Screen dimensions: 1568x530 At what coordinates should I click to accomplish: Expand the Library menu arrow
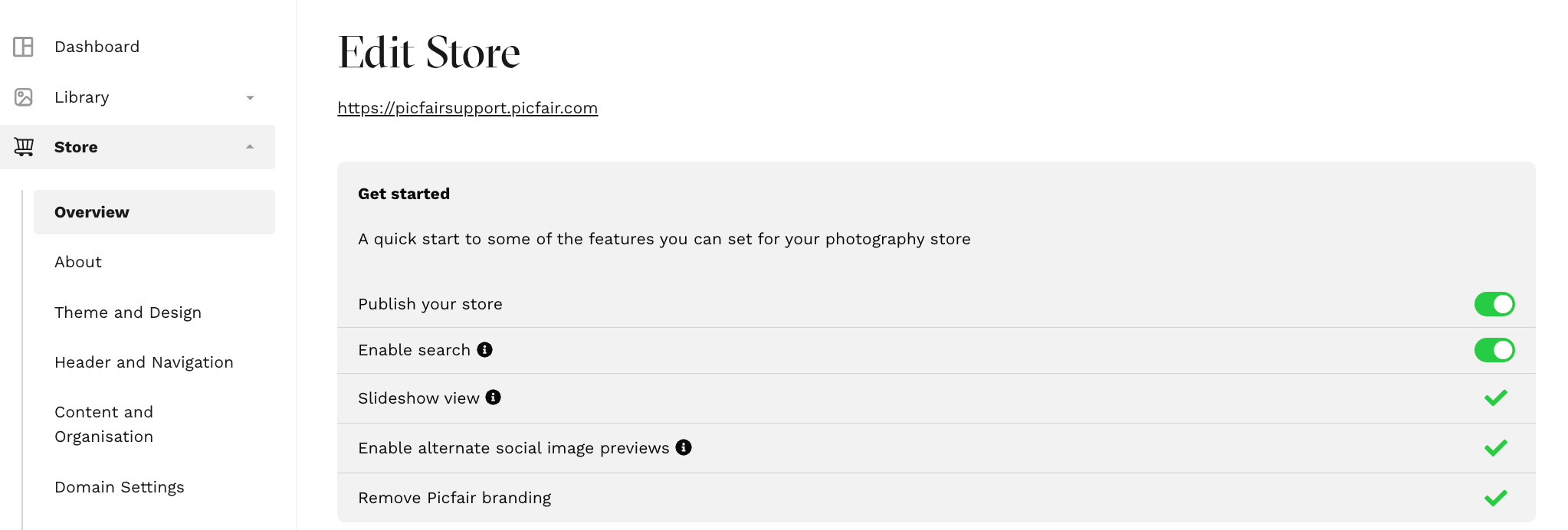pos(250,98)
